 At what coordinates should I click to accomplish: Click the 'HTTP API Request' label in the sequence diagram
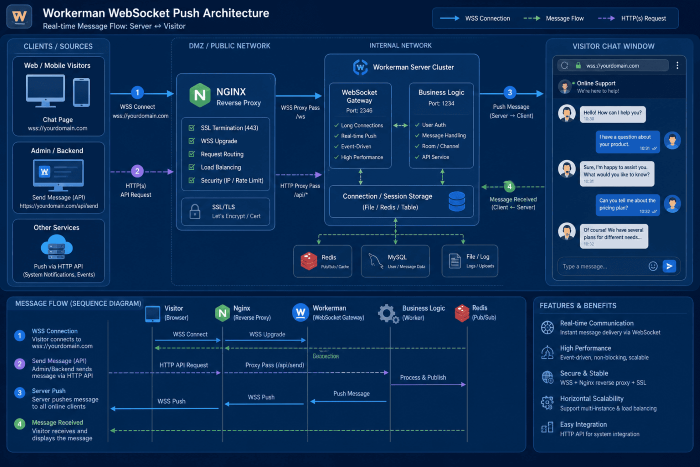[x=183, y=365]
